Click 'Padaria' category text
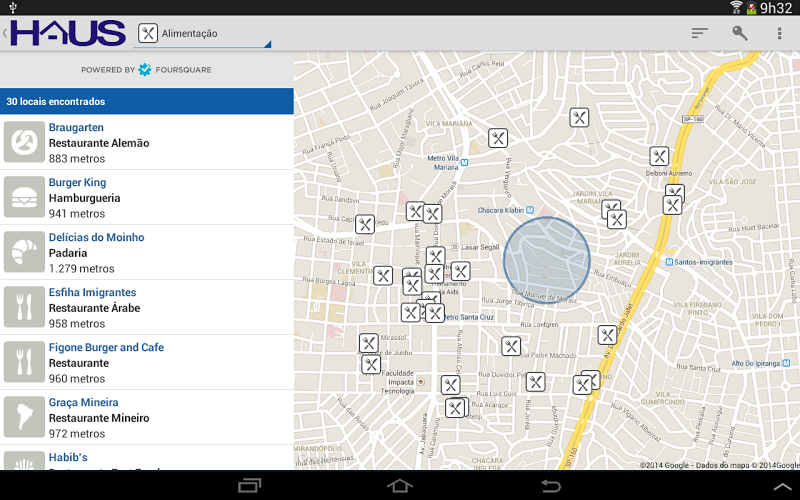 (x=68, y=253)
